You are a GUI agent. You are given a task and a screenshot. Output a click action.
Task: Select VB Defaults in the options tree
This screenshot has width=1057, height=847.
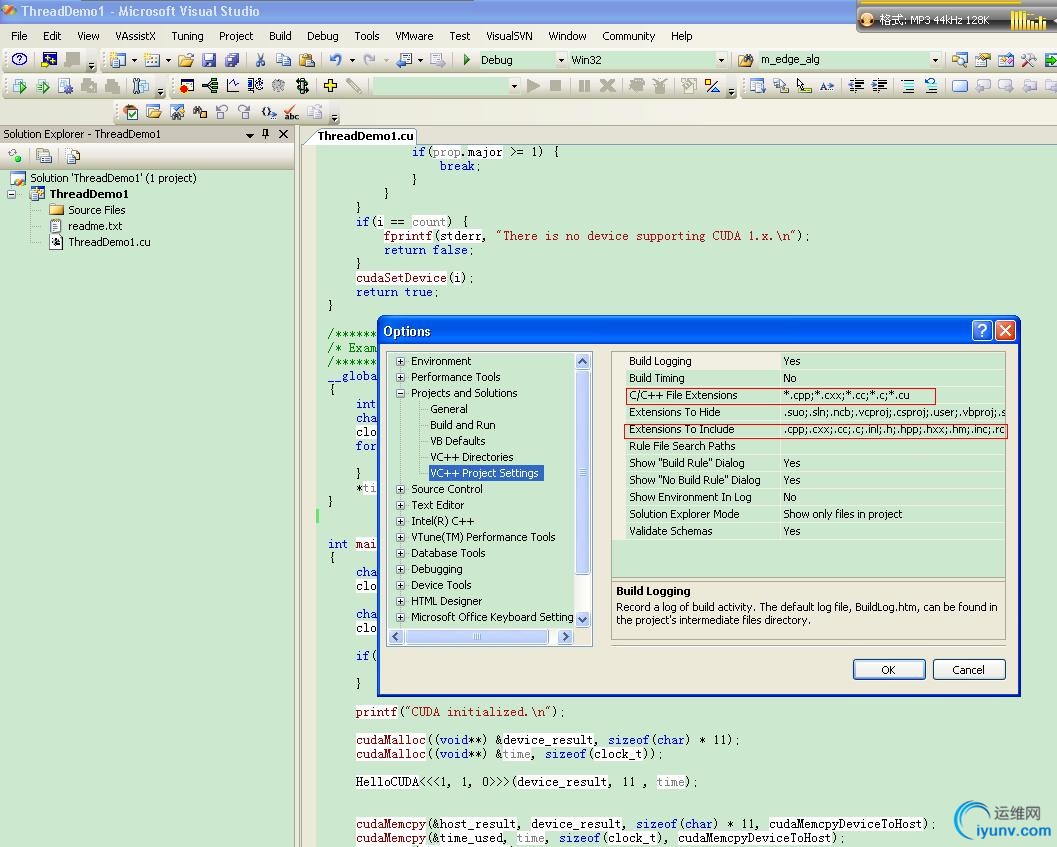457,441
